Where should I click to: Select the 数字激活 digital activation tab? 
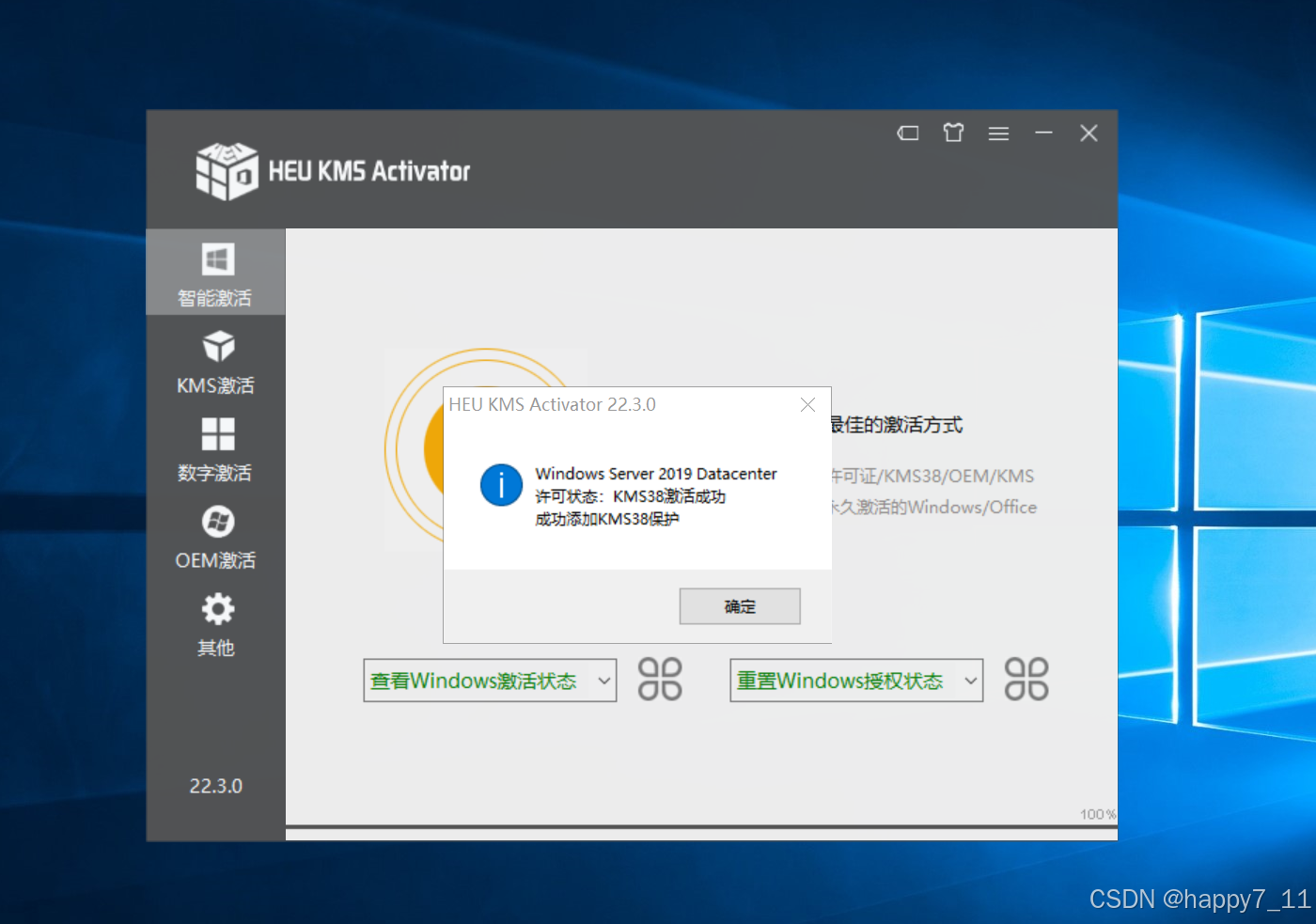pyautogui.click(x=215, y=449)
